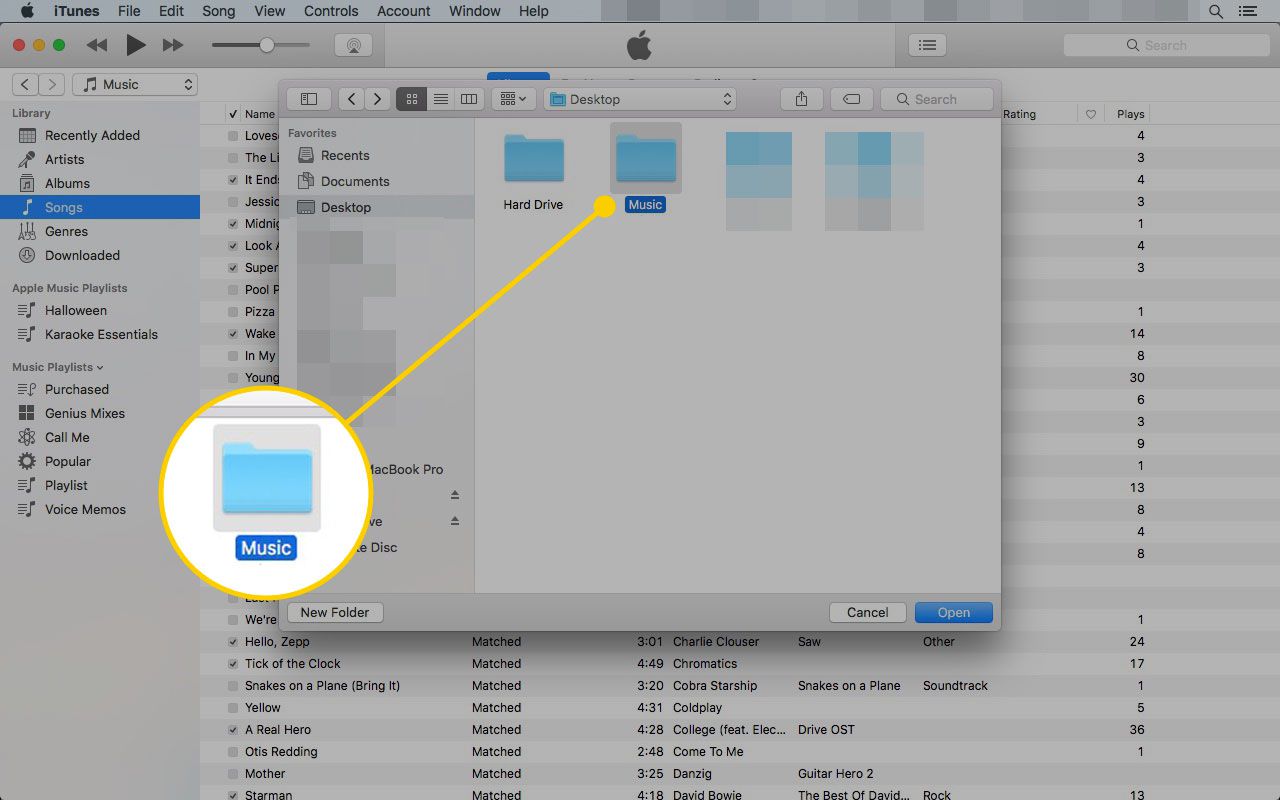Image resolution: width=1280 pixels, height=800 pixels.
Task: Open the Help menu
Action: (x=534, y=11)
